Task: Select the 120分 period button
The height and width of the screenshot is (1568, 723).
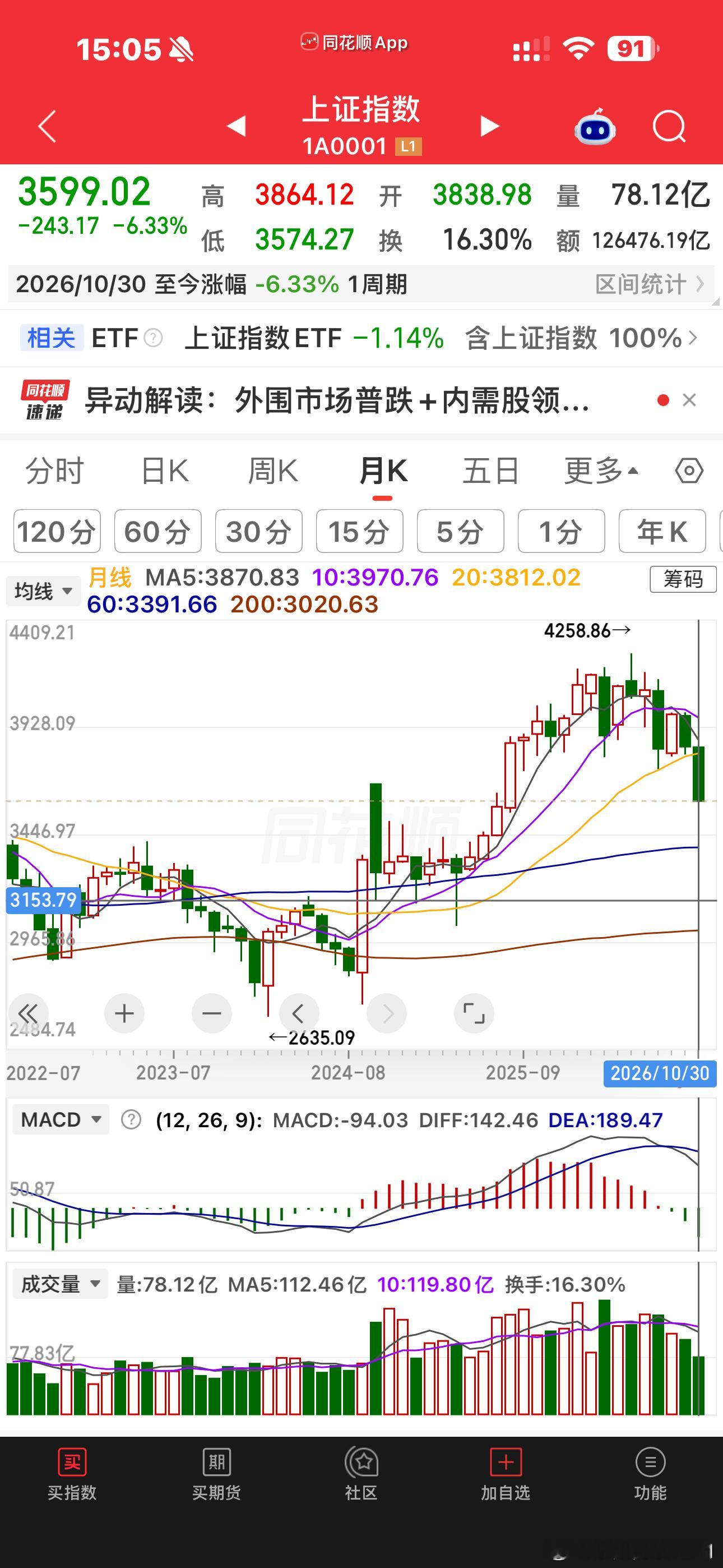Action: click(x=57, y=532)
